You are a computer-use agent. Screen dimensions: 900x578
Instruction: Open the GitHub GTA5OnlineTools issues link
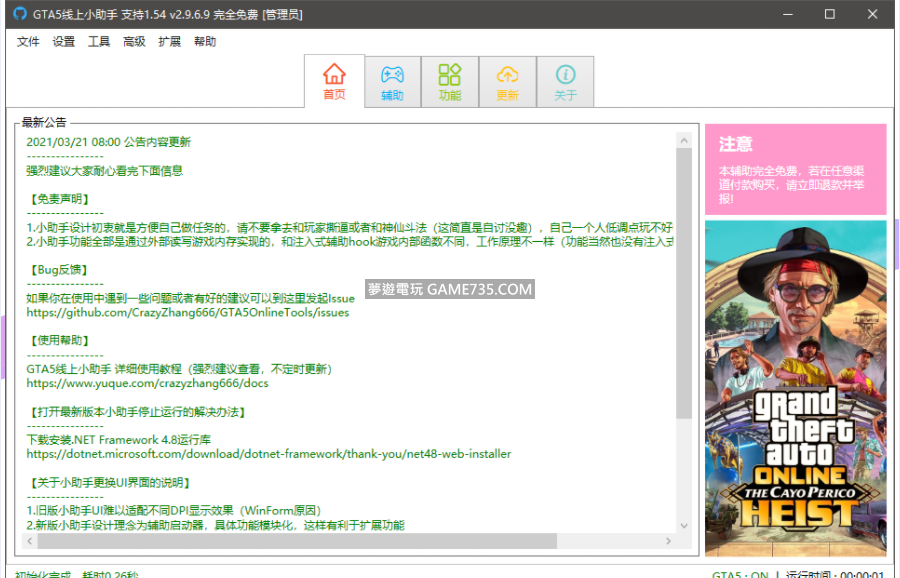[x=188, y=313]
